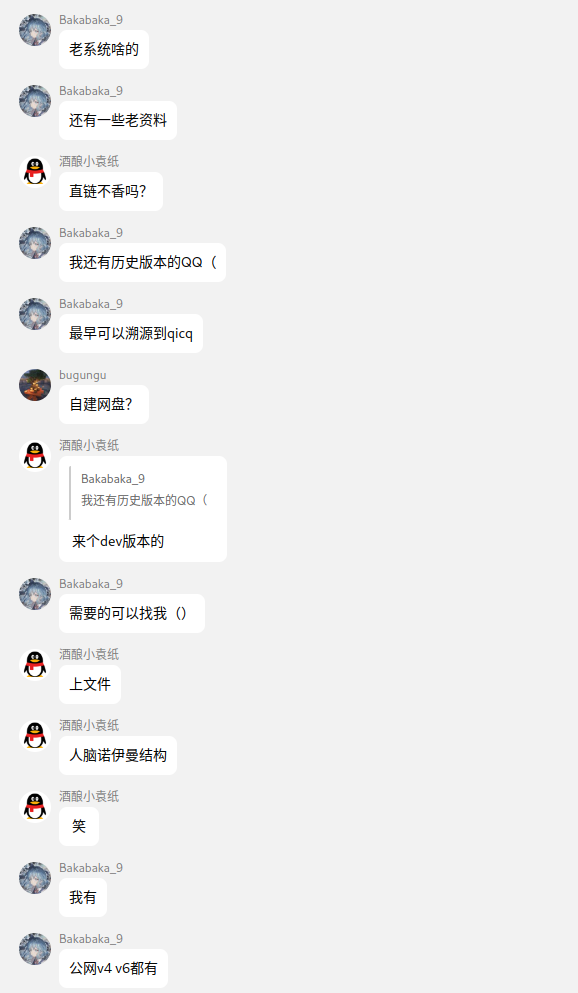Click Bakabaka_9 avatar beside 老系统啥的 message
Image resolution: width=578 pixels, height=993 pixels.
35,30
